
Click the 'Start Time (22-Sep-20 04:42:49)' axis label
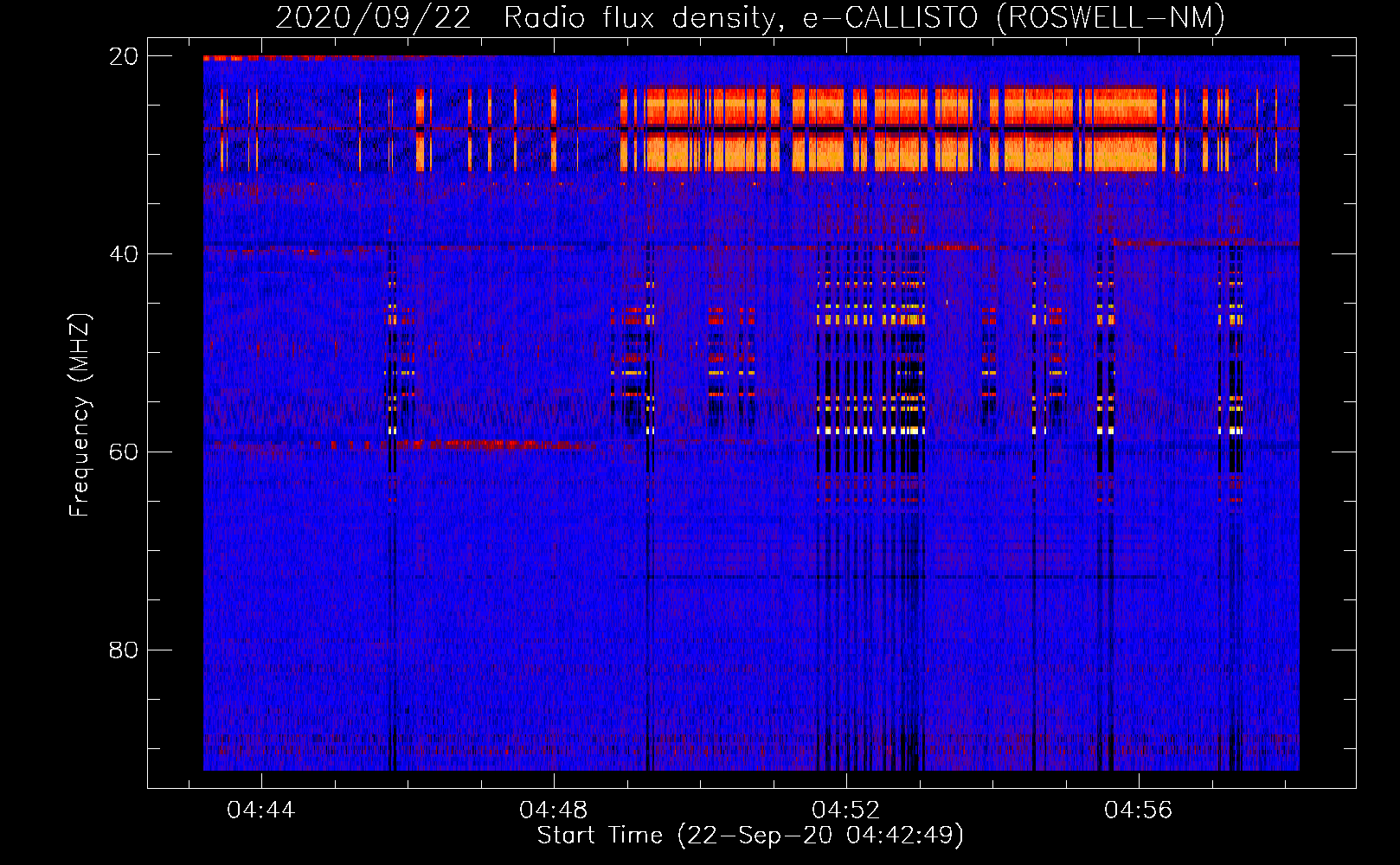750,836
